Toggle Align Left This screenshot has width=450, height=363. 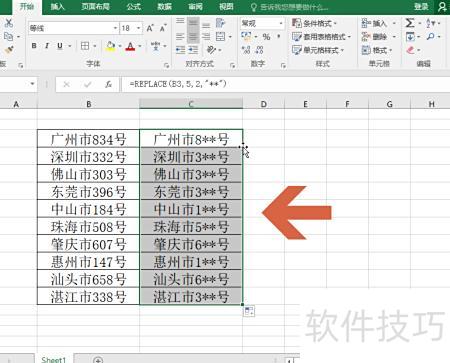coord(180,36)
